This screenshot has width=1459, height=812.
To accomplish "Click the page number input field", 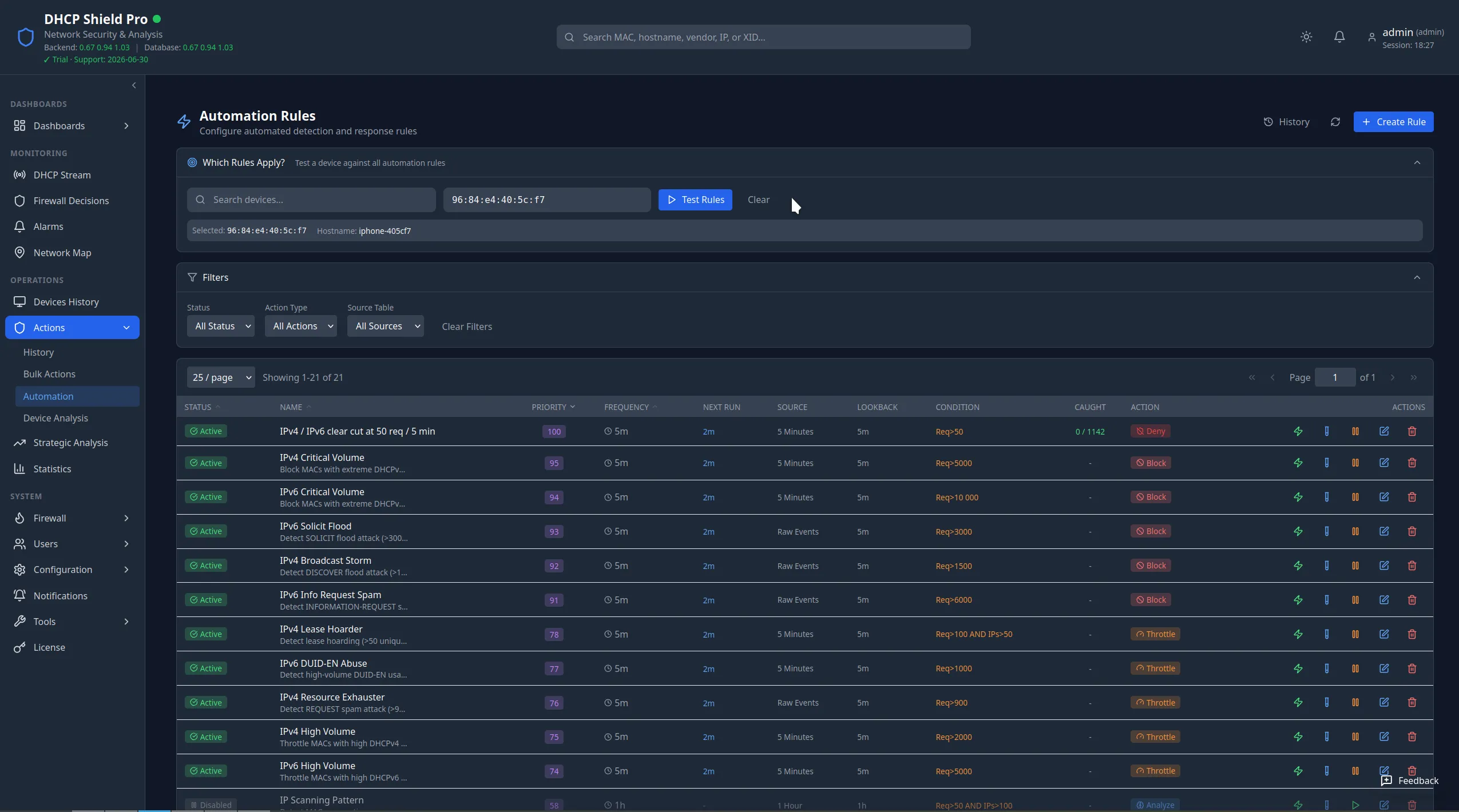I will (x=1335, y=377).
